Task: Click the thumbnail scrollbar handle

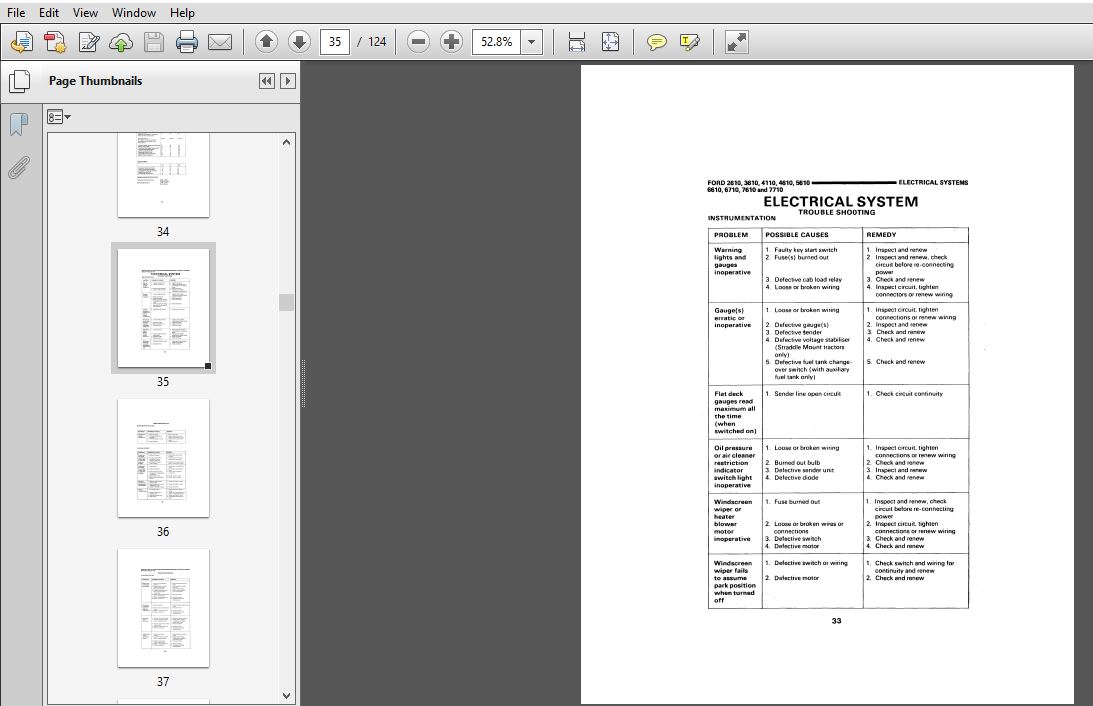Action: [286, 302]
